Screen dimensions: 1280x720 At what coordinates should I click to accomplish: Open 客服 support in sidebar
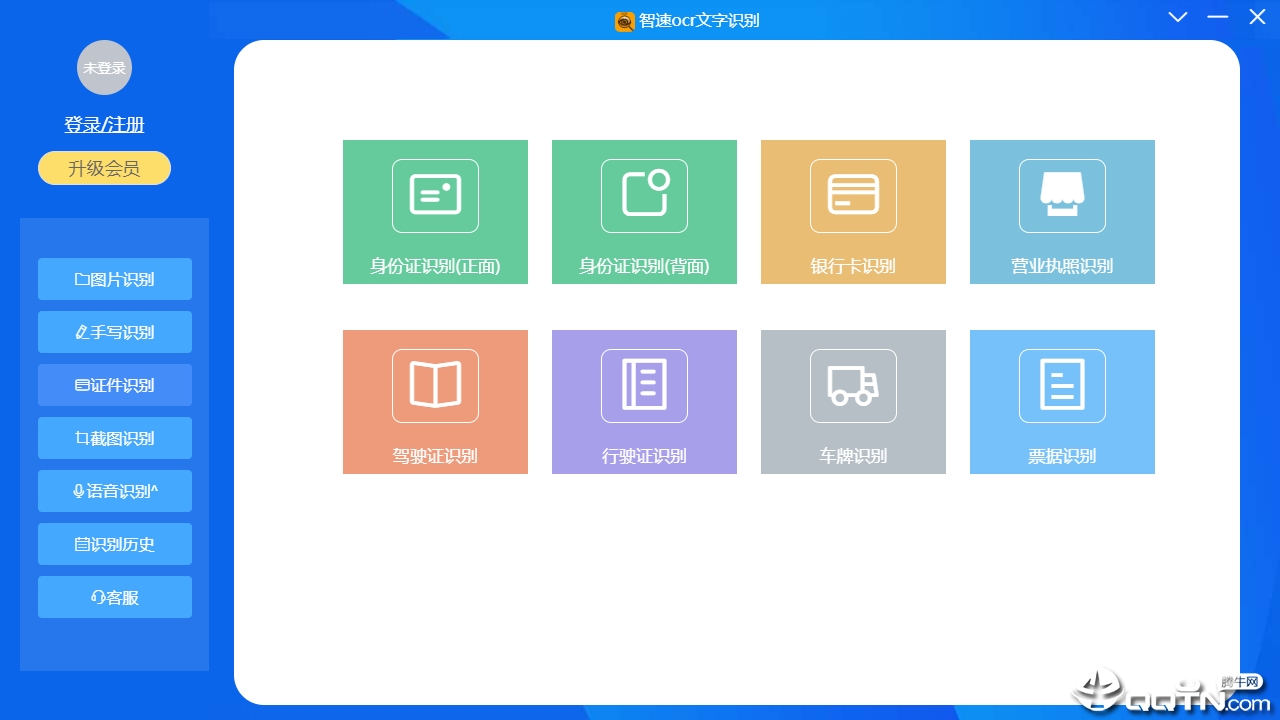pos(115,597)
